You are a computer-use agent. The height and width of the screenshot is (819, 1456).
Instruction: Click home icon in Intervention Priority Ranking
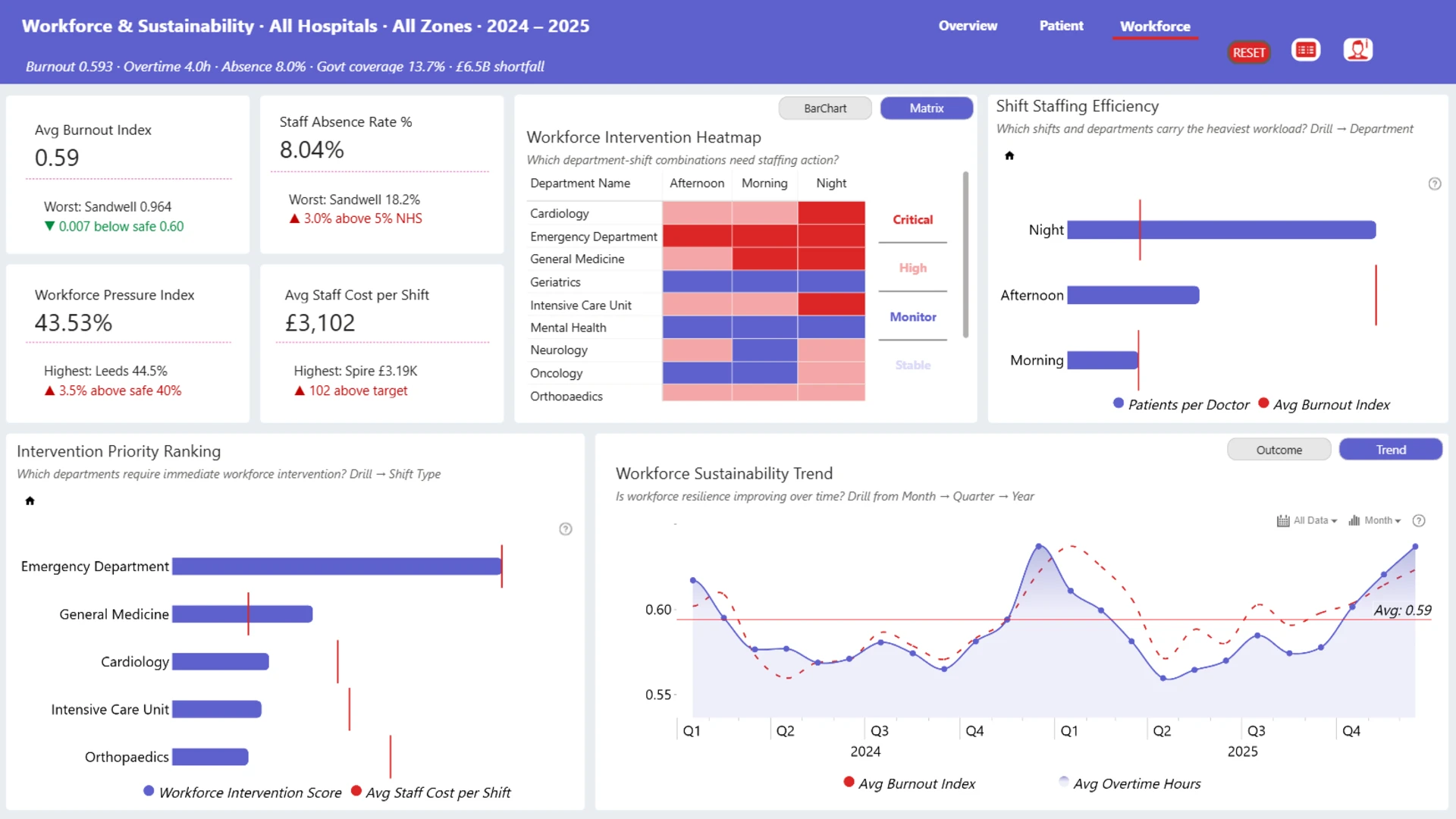click(30, 500)
